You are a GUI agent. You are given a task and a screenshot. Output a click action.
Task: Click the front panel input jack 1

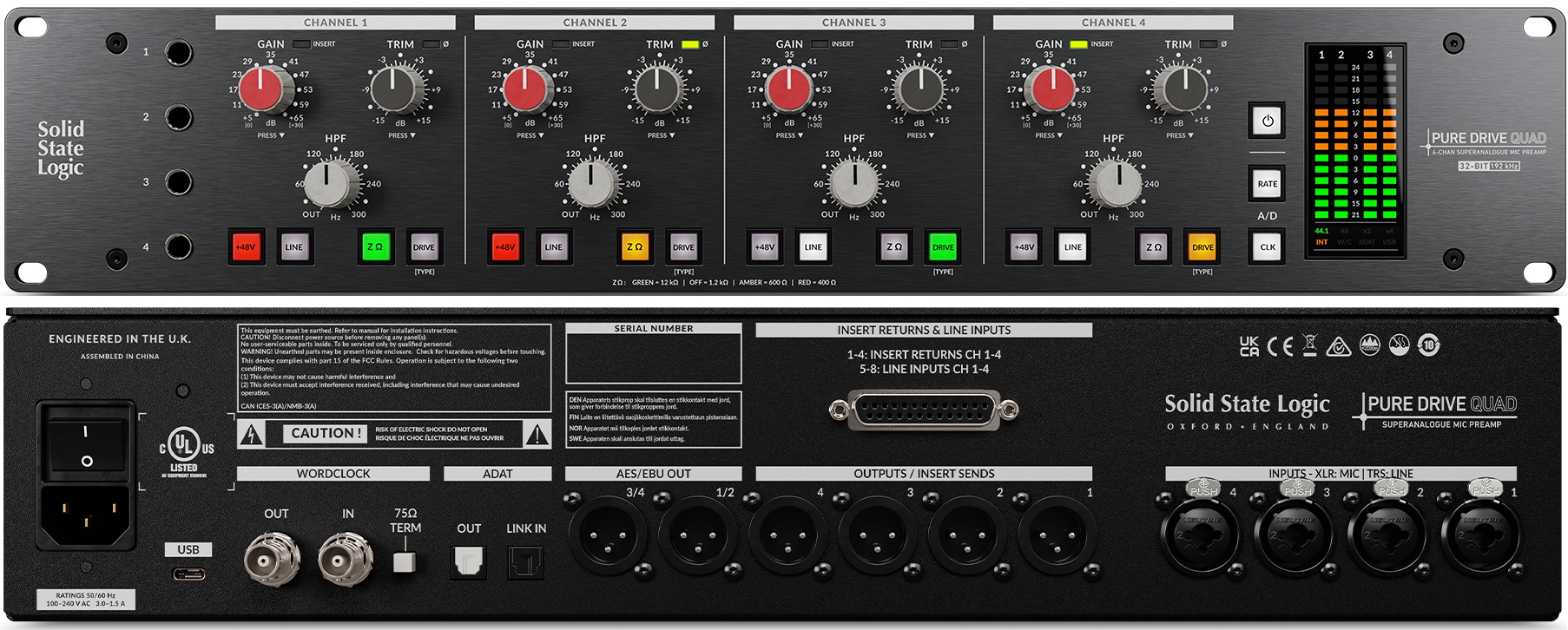click(x=179, y=52)
